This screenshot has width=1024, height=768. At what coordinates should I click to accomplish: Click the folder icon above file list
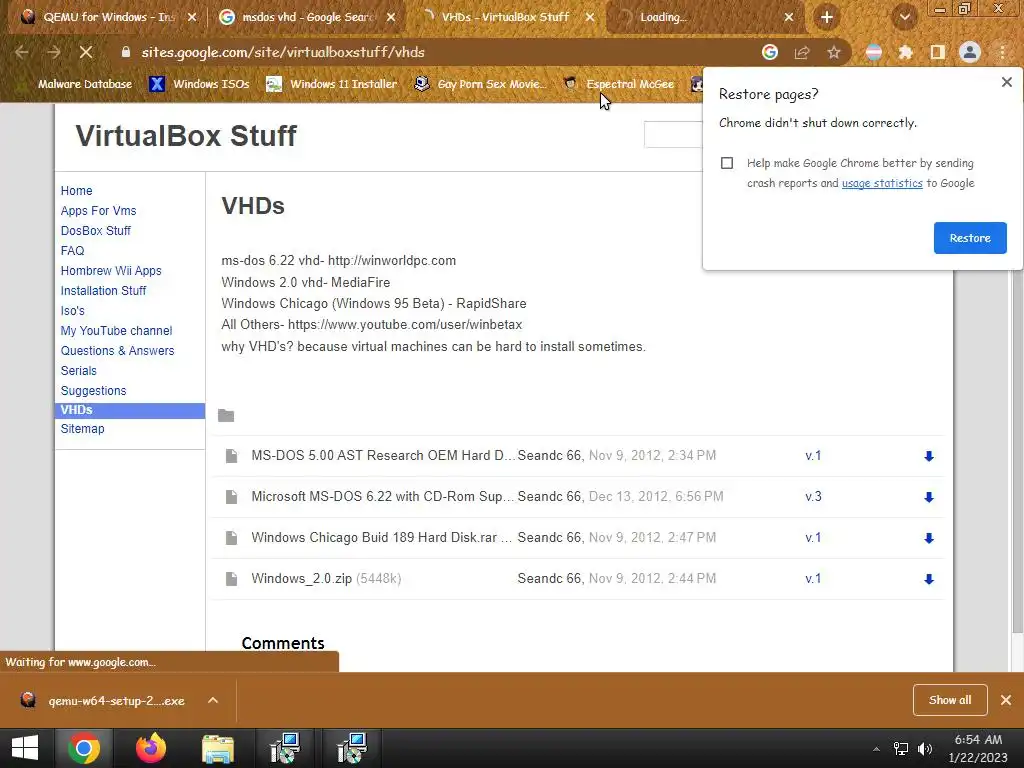(226, 415)
